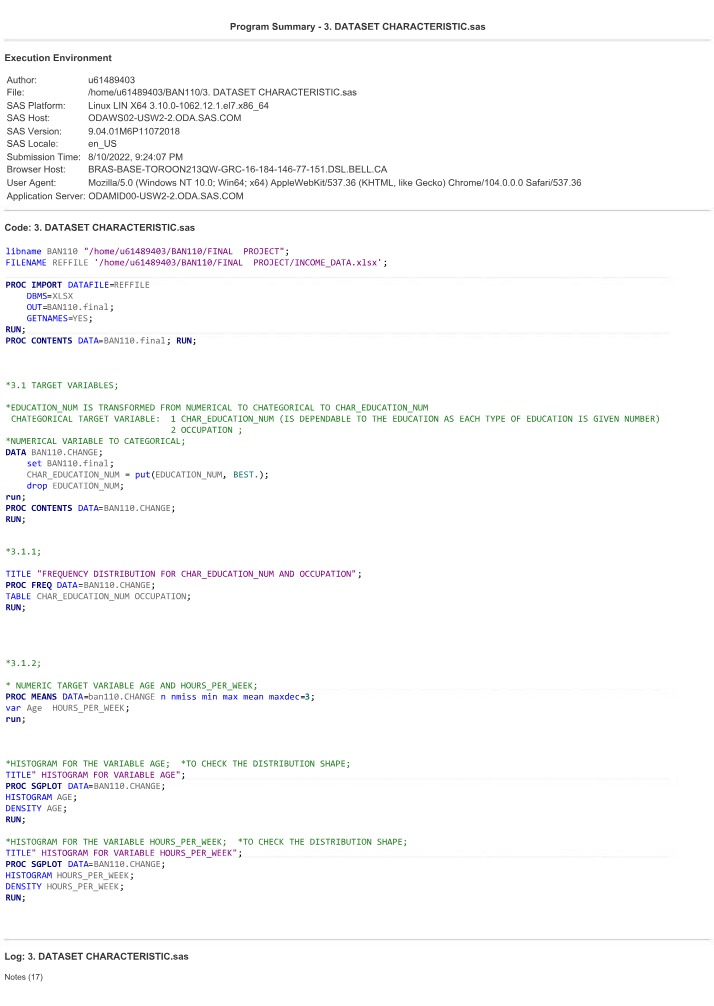Click the file path '/home/u61489403/BAN110/3. DATASET CHARACTERISTIC.sas'
714x1006 pixels.
click(222, 92)
